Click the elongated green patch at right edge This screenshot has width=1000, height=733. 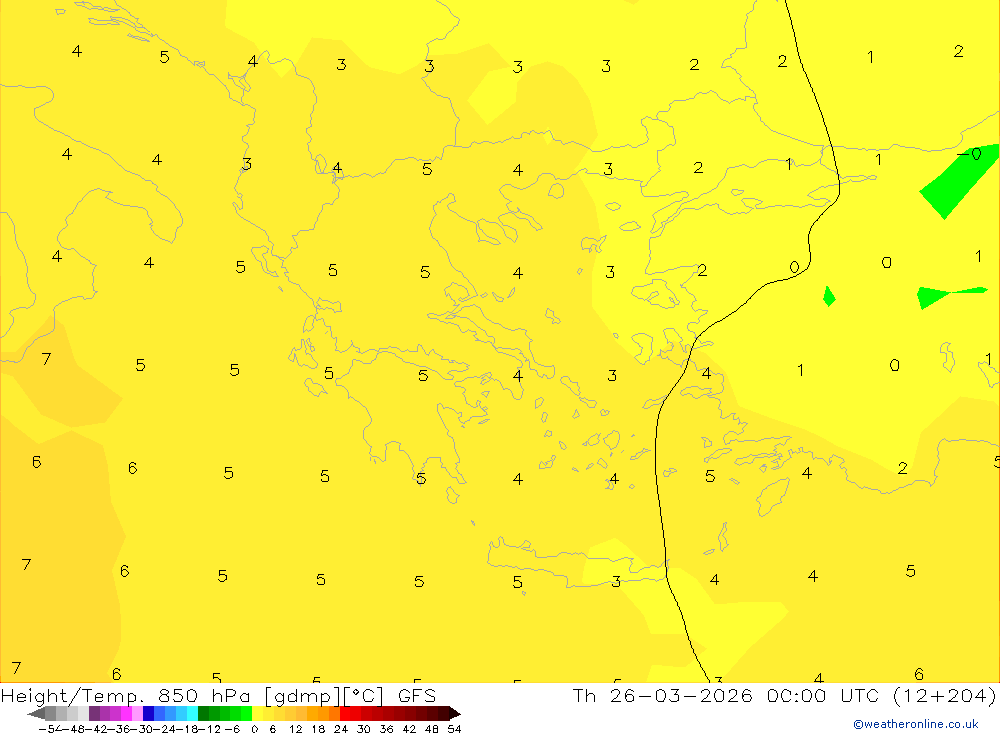click(x=945, y=295)
